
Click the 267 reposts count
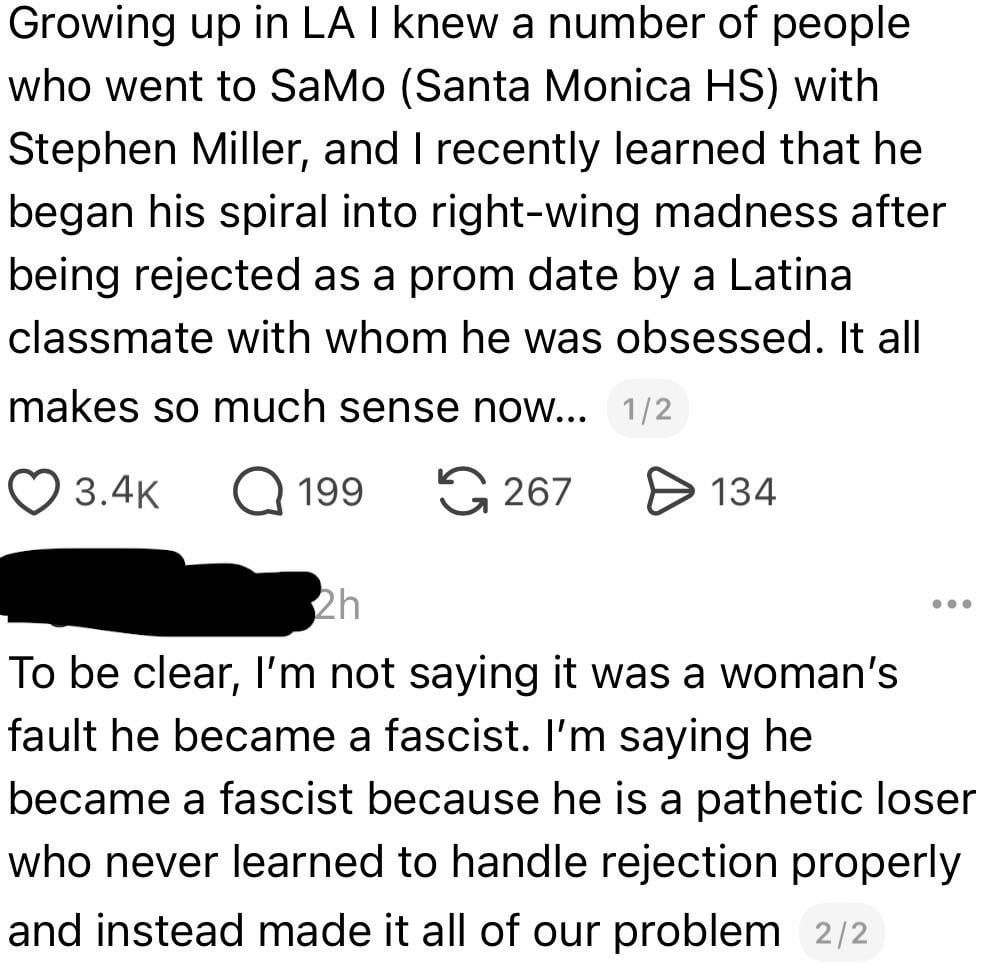pos(536,492)
